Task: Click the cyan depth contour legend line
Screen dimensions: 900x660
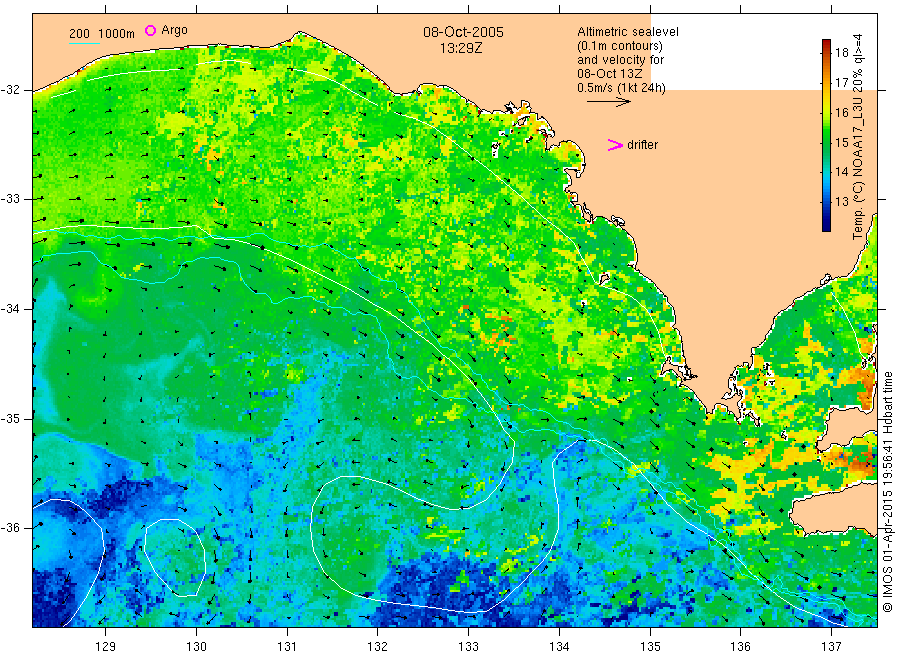Action: point(84,43)
